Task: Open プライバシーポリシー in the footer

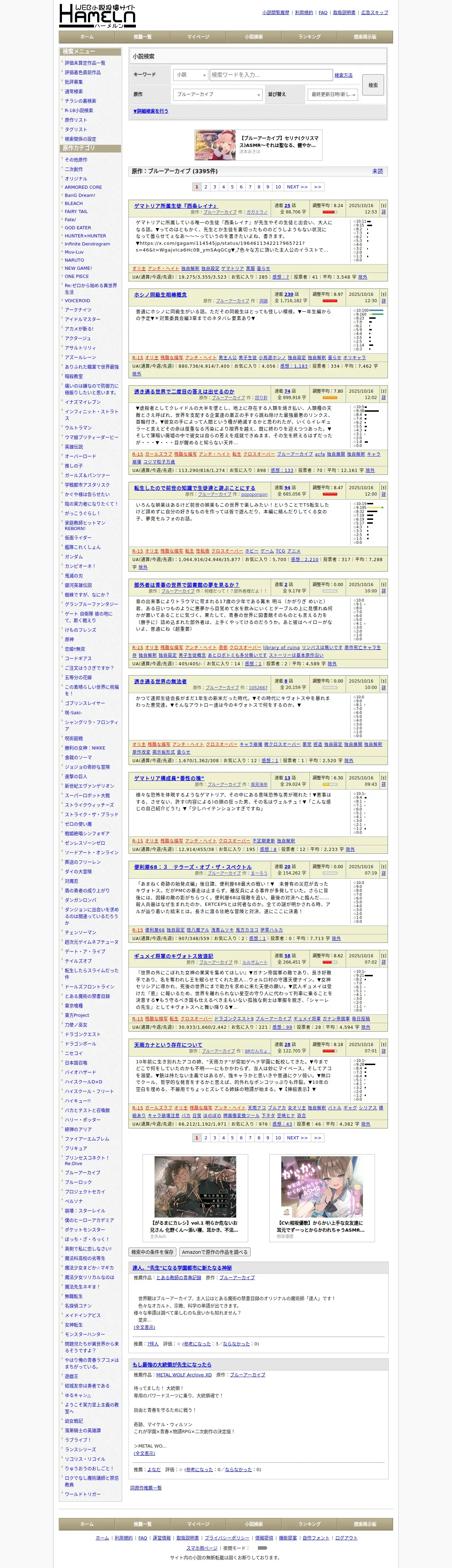Action: [227, 1538]
